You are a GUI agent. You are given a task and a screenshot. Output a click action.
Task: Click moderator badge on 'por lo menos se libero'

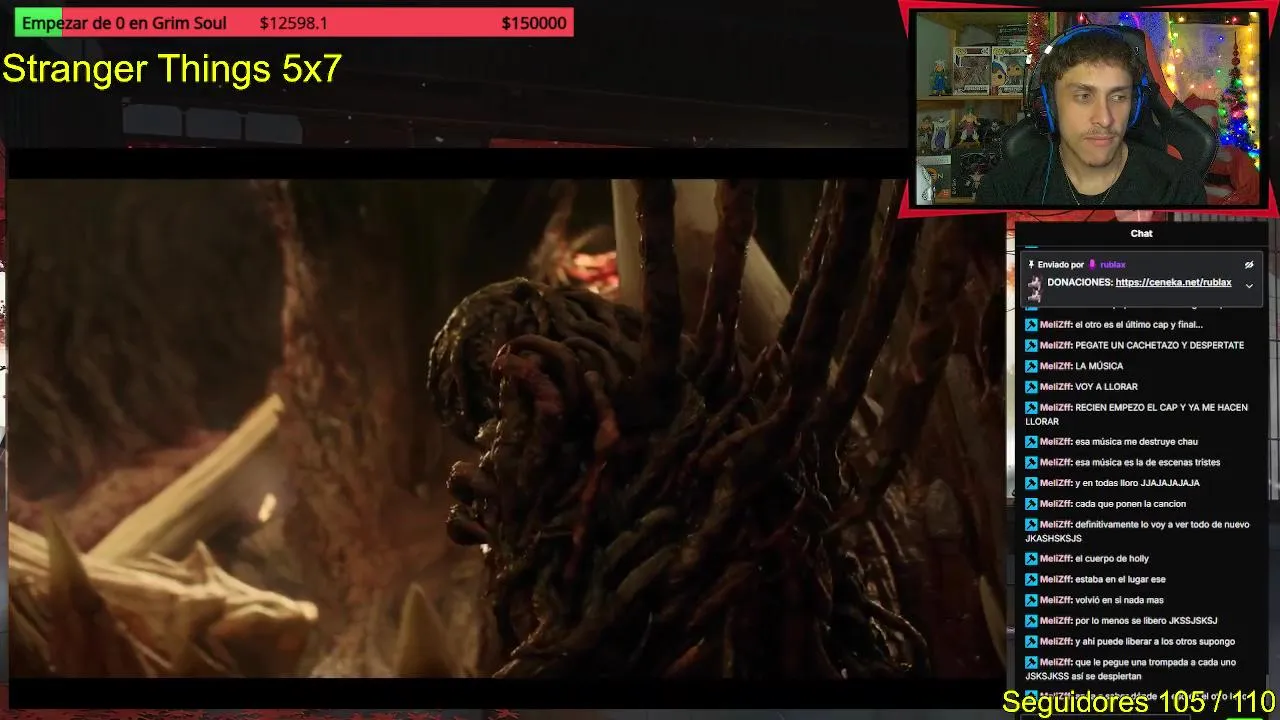[x=1031, y=621]
